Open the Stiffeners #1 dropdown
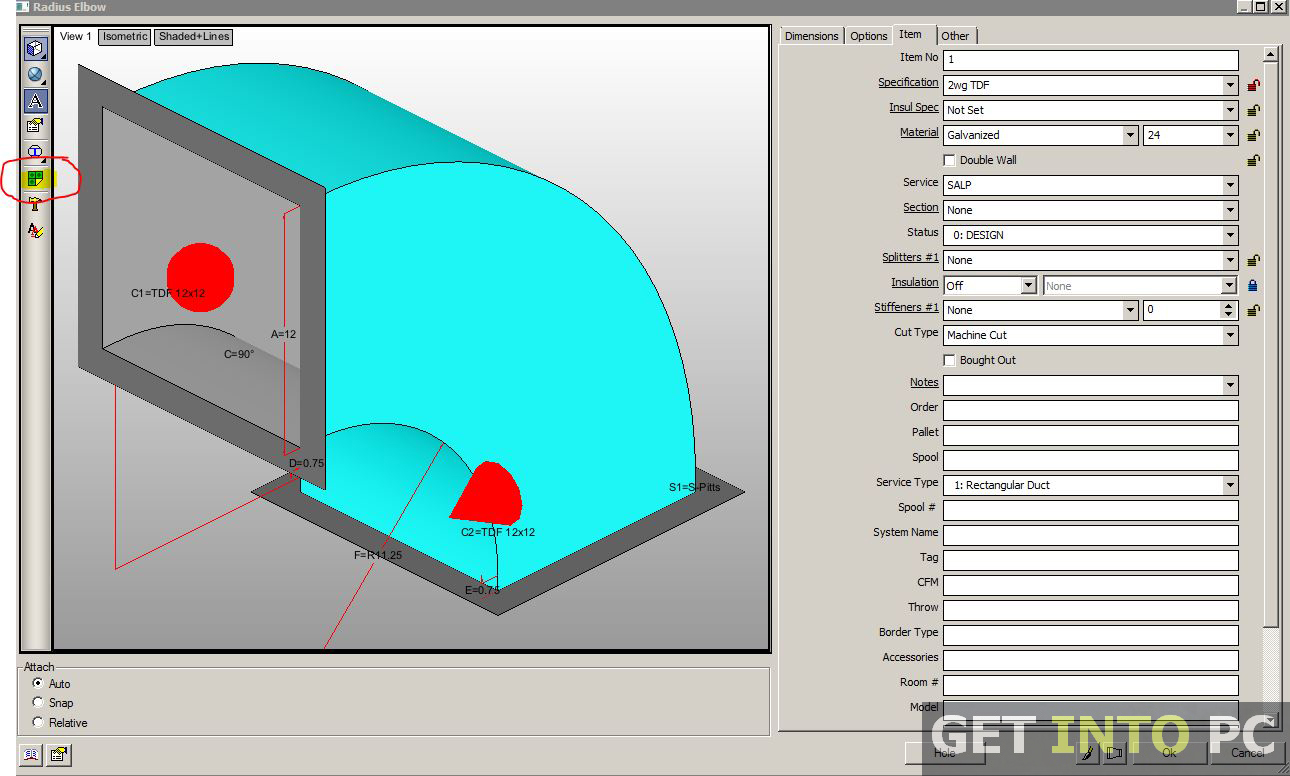This screenshot has height=776, width=1290. tap(1130, 310)
